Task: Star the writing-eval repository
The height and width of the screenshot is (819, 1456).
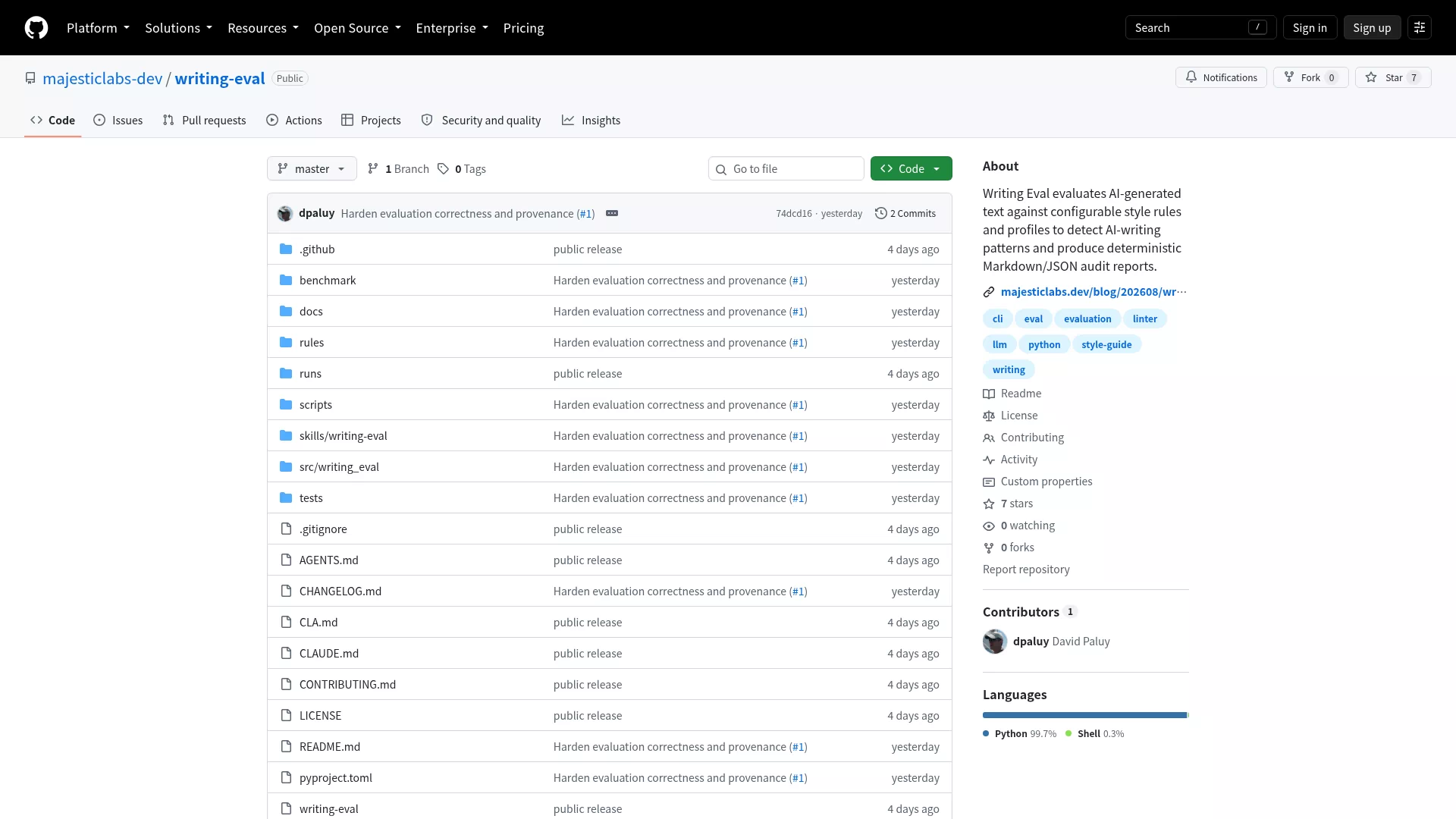Action: (x=1393, y=78)
